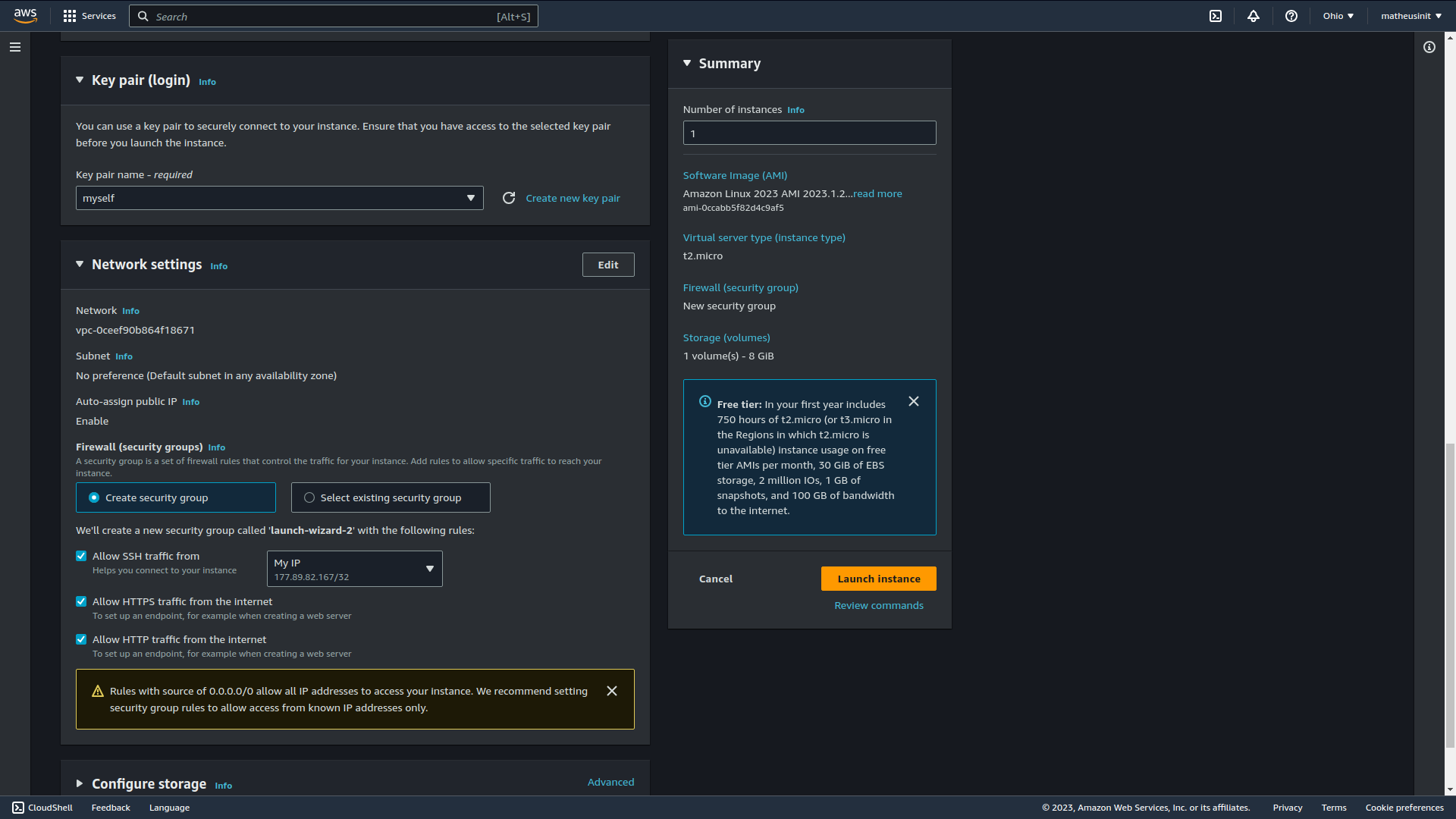Click the CloudShell terminal icon
The width and height of the screenshot is (1456, 819).
click(1216, 16)
